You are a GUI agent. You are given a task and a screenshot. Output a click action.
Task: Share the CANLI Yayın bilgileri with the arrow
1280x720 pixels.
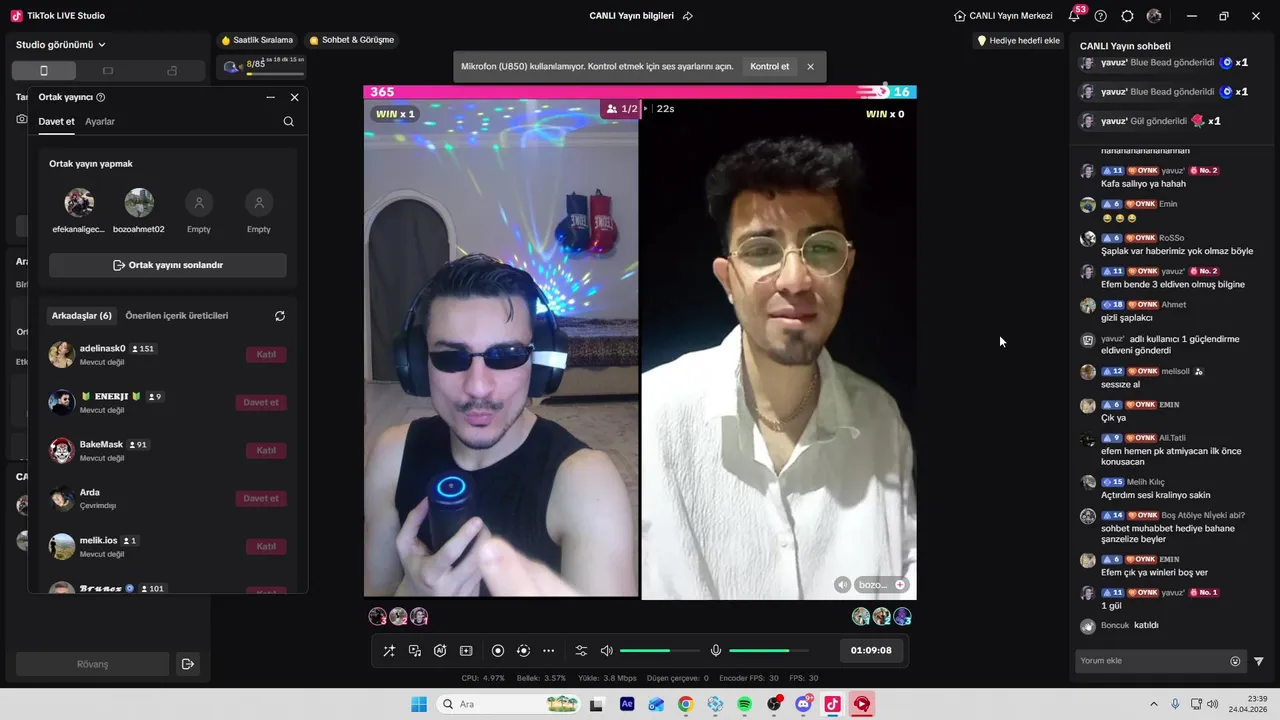(x=688, y=16)
